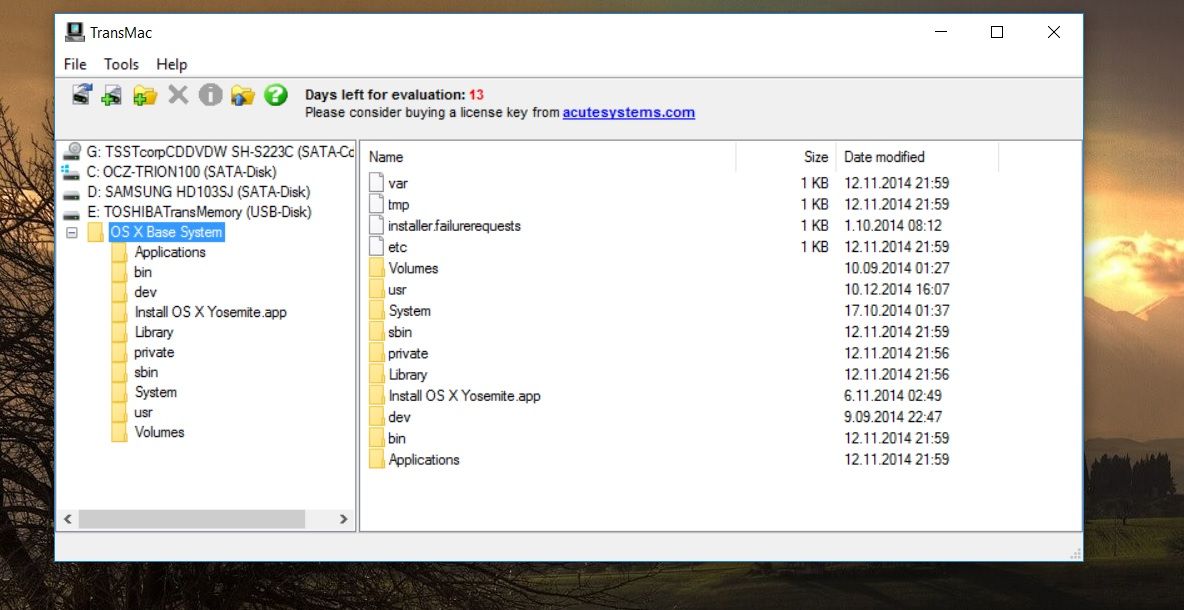The height and width of the screenshot is (610, 1184).
Task: Click the tree horizontal scrollbar thumb
Action: (x=192, y=519)
